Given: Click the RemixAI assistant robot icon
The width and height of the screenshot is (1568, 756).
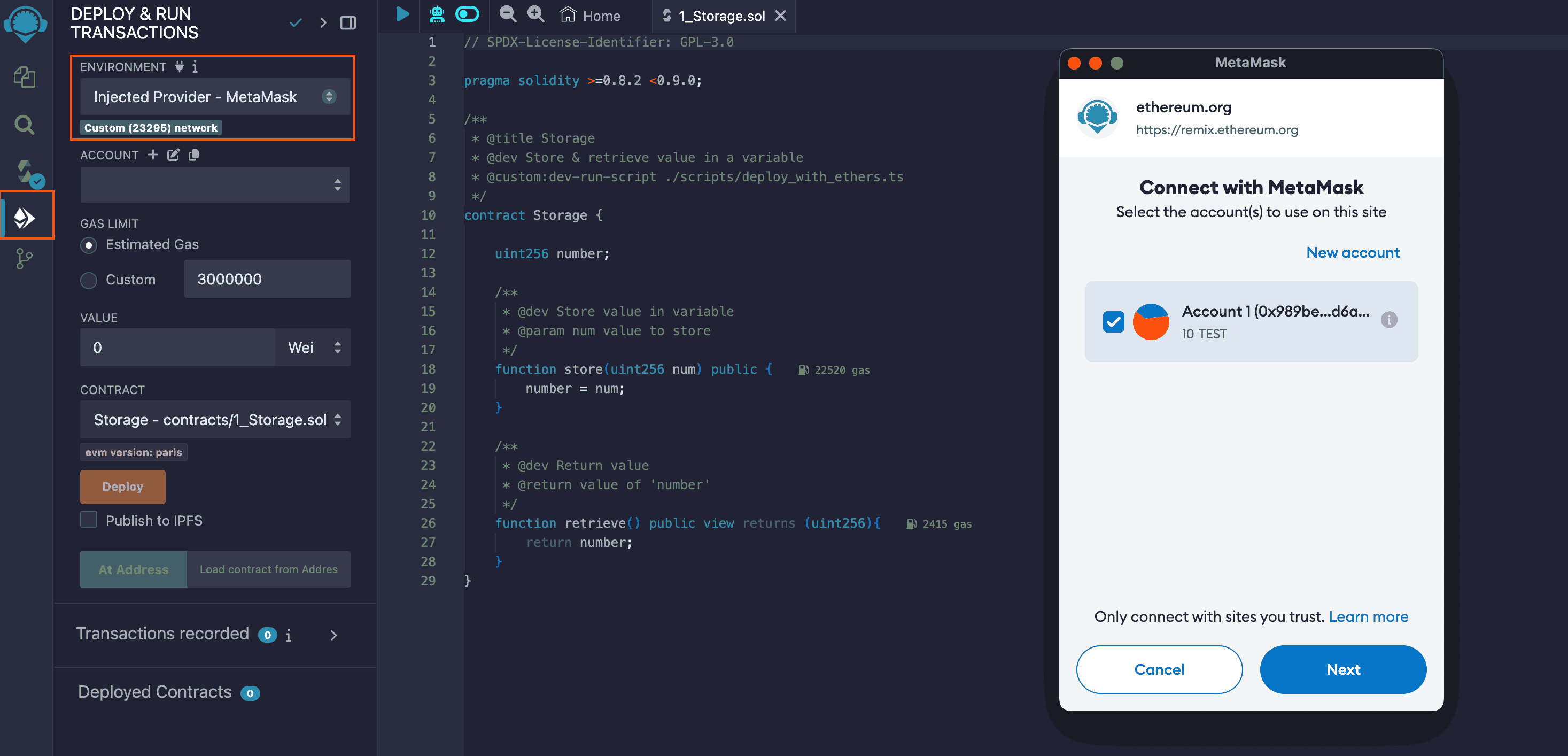Looking at the screenshot, I should click(x=437, y=14).
